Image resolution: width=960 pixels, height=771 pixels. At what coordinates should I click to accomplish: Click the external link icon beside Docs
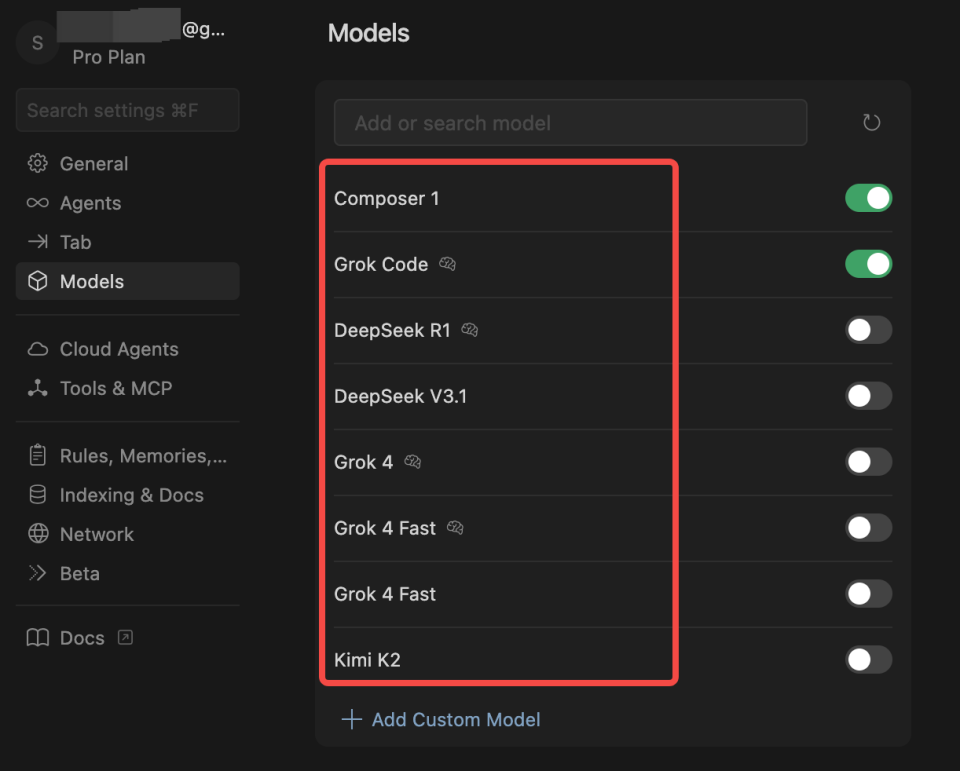pyautogui.click(x=125, y=637)
